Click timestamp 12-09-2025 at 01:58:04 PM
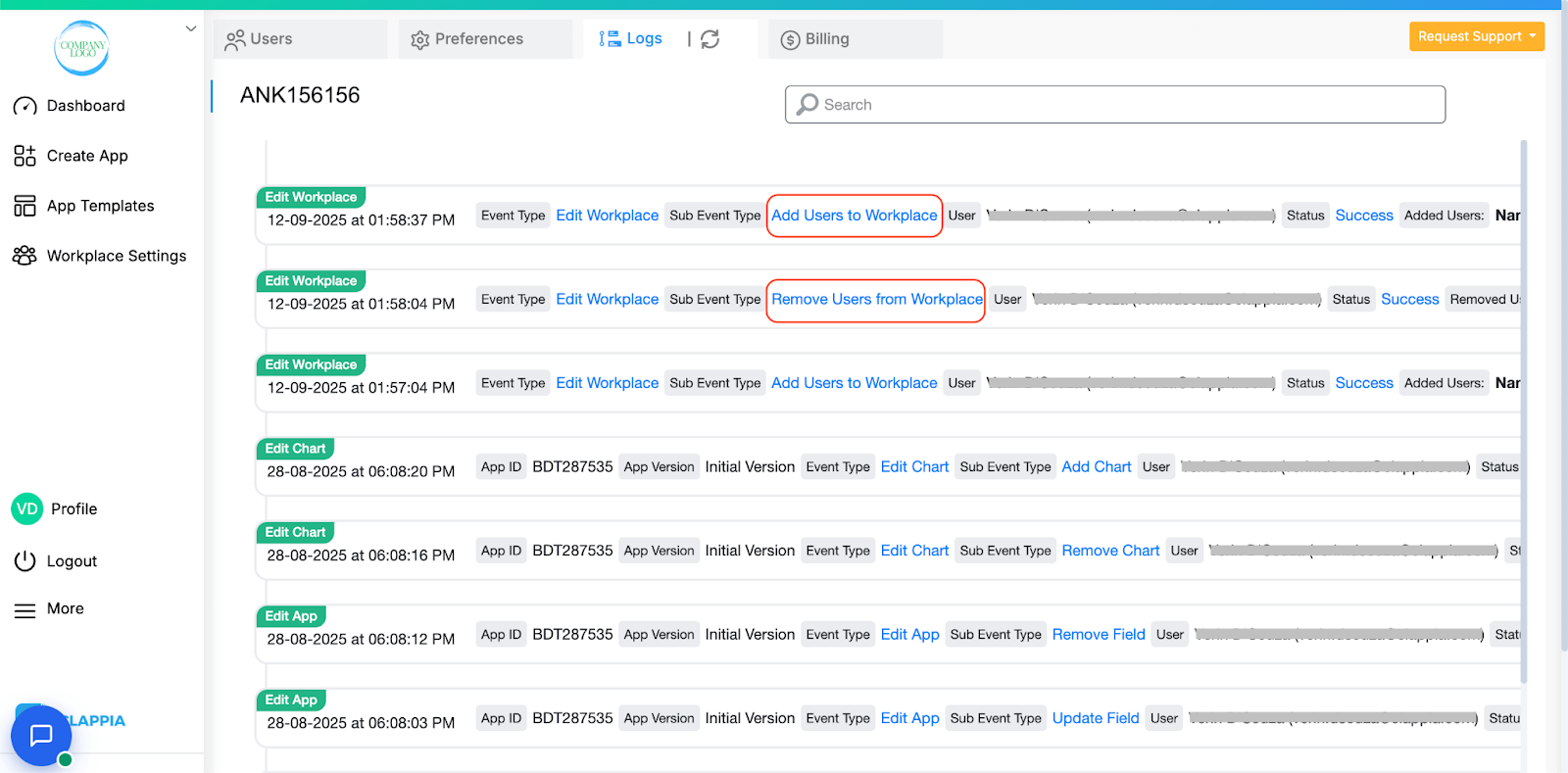The height and width of the screenshot is (773, 1568). point(361,304)
